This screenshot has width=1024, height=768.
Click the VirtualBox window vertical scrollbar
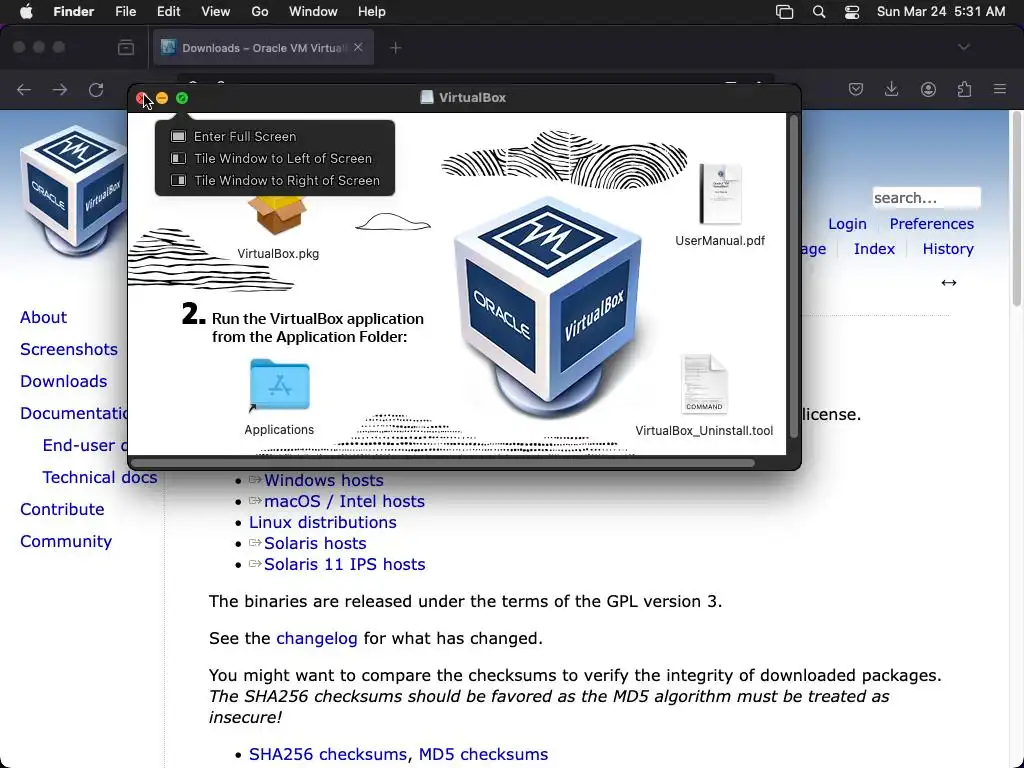793,278
